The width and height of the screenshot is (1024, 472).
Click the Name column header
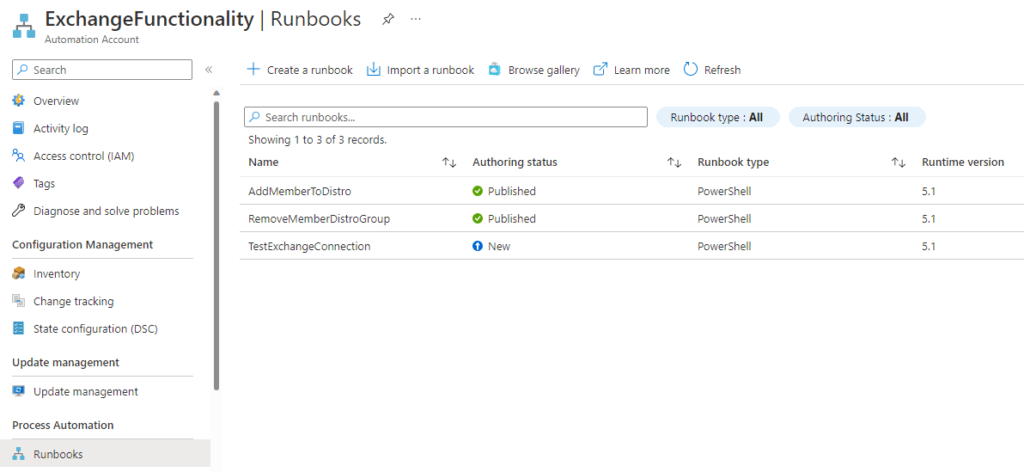coord(263,162)
